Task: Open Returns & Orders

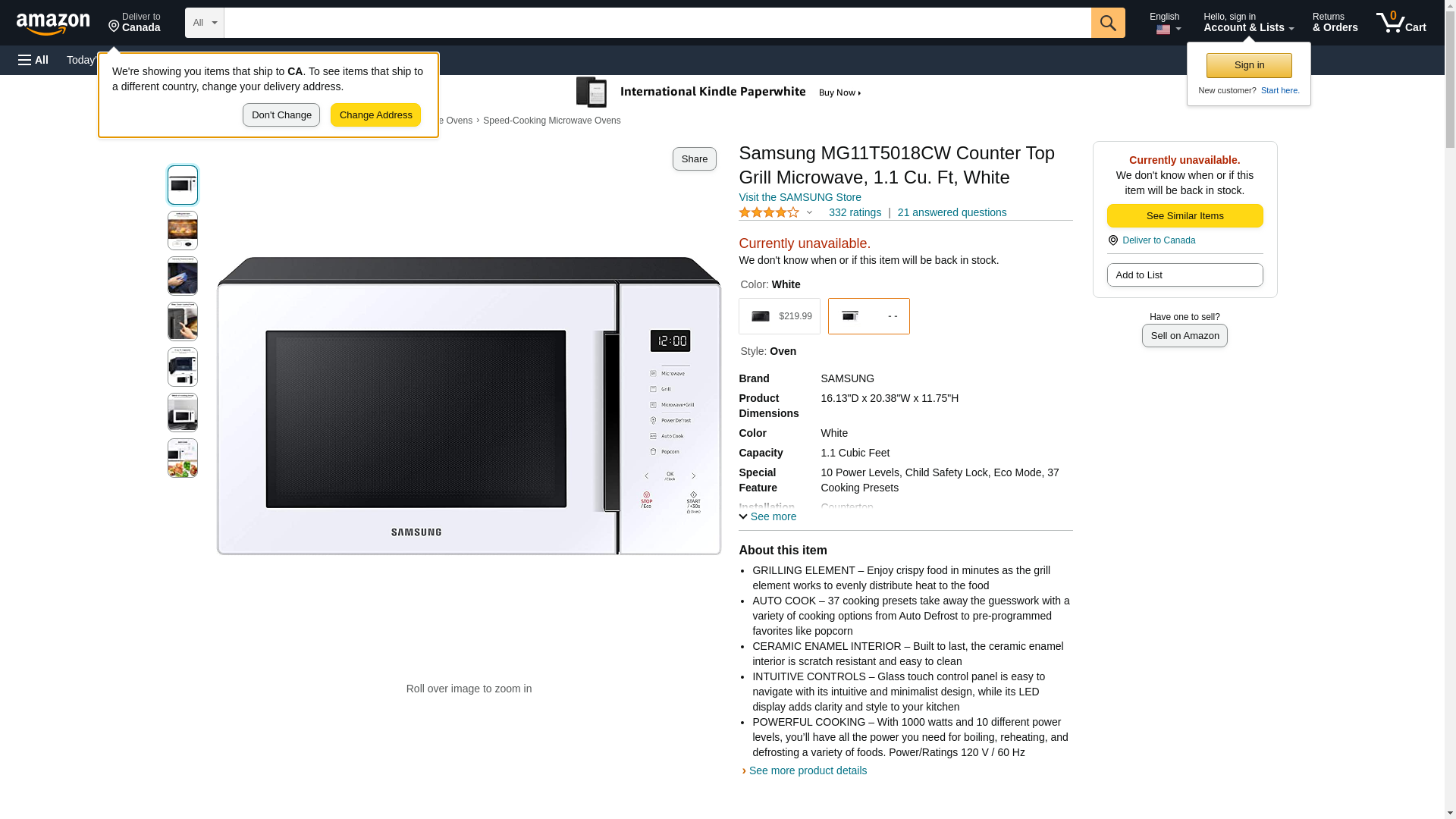Action: (x=1335, y=22)
